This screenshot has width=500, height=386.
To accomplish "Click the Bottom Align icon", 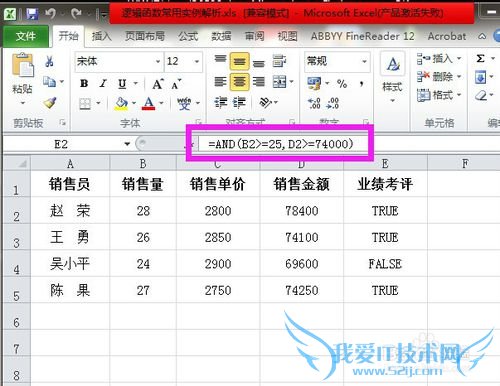I will [x=259, y=62].
